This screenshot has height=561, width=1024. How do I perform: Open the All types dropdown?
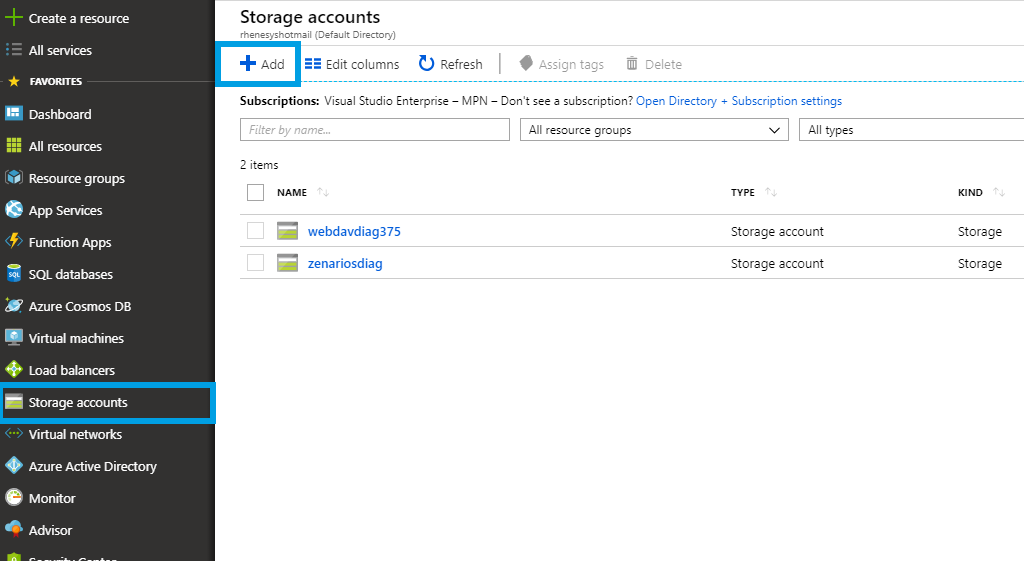coord(910,130)
